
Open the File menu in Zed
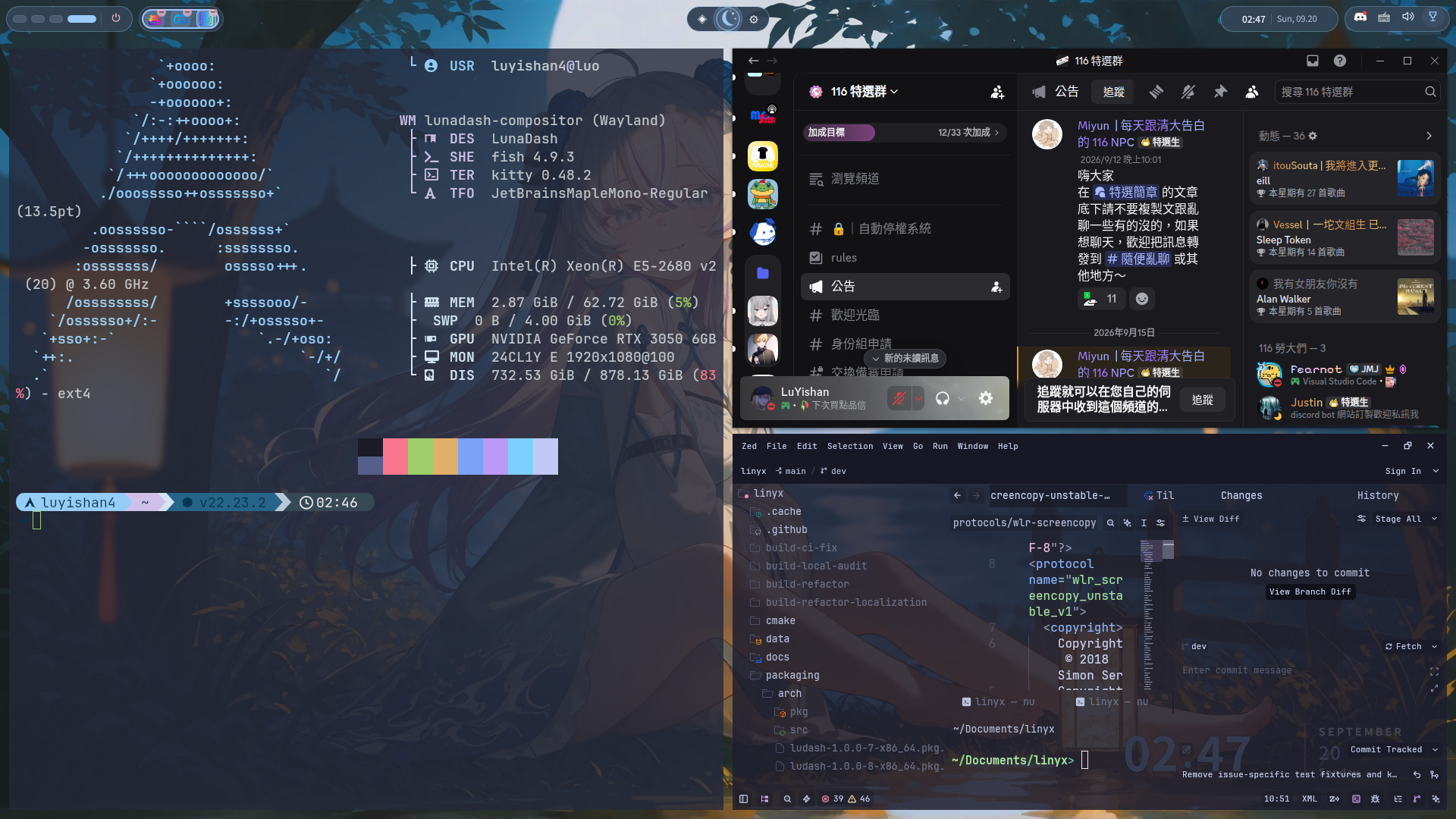click(777, 447)
